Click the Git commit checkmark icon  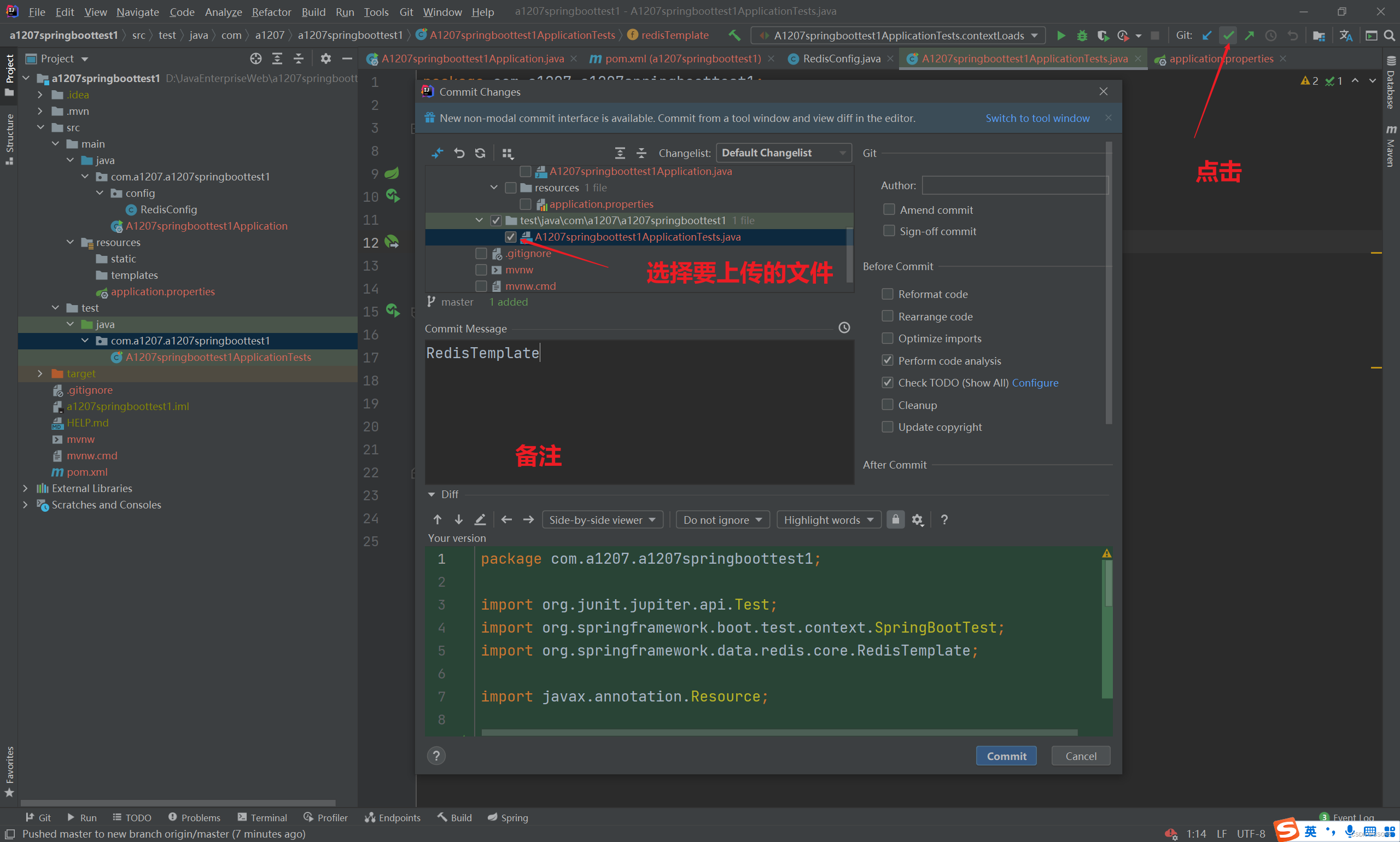1228,35
